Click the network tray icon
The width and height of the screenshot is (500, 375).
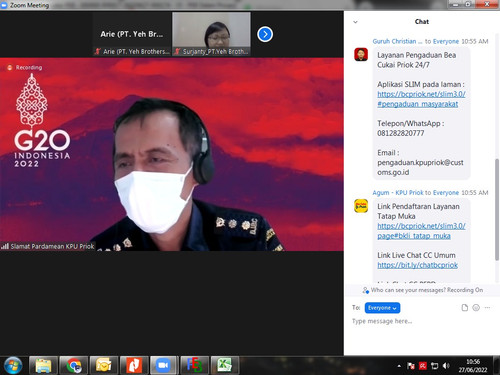coord(434,366)
